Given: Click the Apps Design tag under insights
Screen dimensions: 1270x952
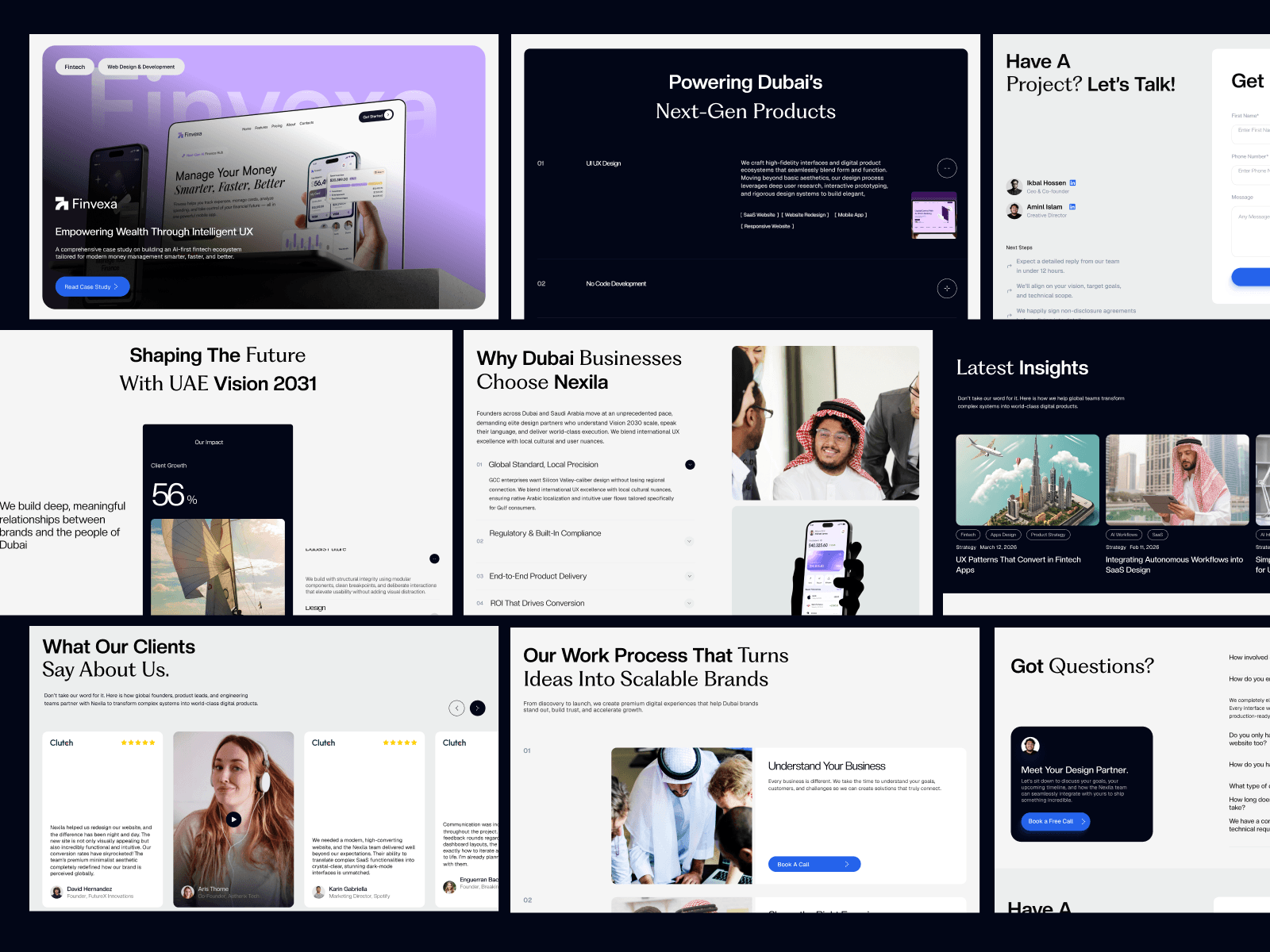Looking at the screenshot, I should pos(1003,535).
